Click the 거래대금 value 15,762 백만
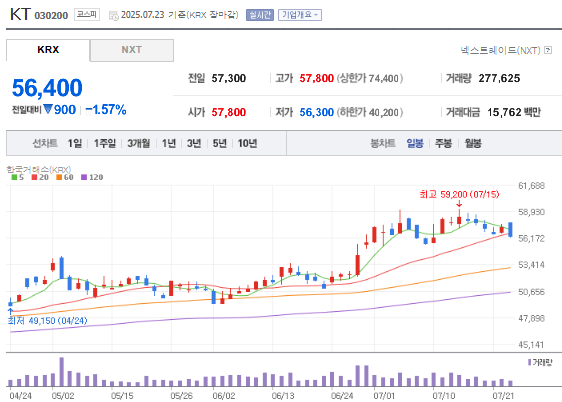Viewport: 562px width, 402px height. coord(514,112)
